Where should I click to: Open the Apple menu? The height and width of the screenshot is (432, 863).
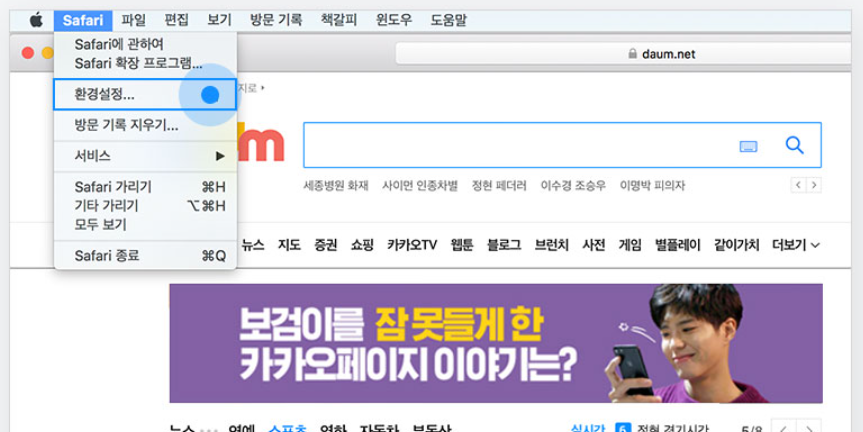coord(36,21)
